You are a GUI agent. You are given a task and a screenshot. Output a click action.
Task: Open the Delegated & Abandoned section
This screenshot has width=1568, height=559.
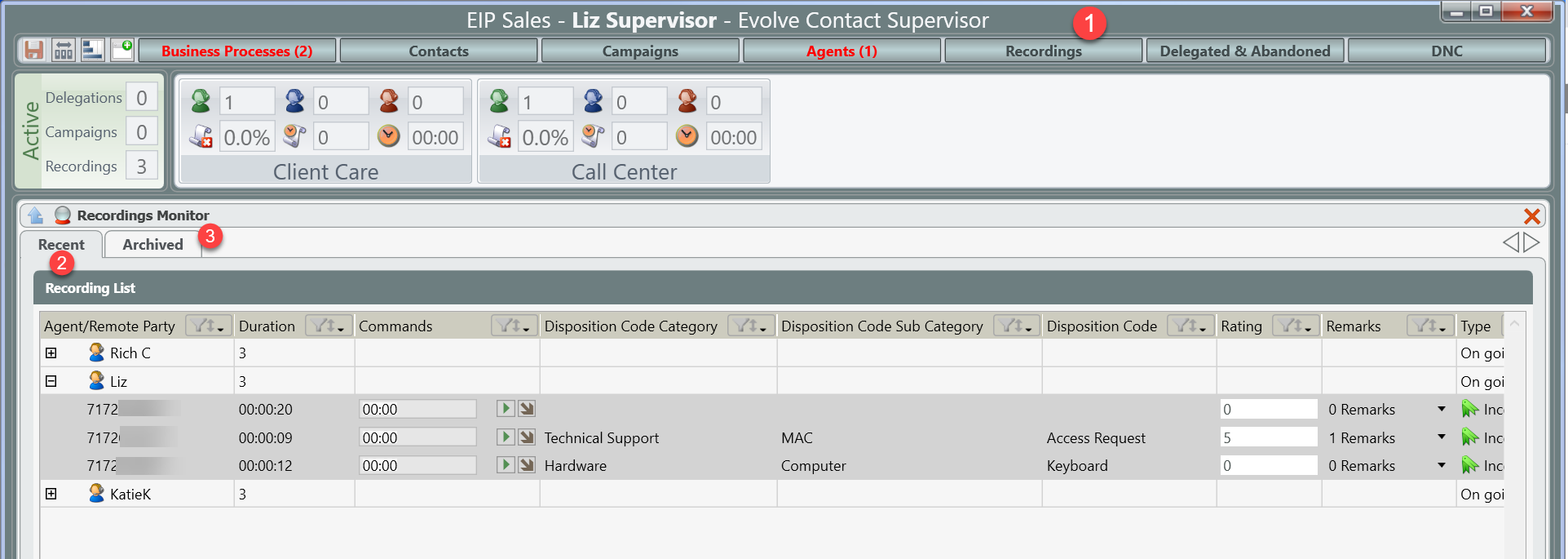(x=1244, y=51)
